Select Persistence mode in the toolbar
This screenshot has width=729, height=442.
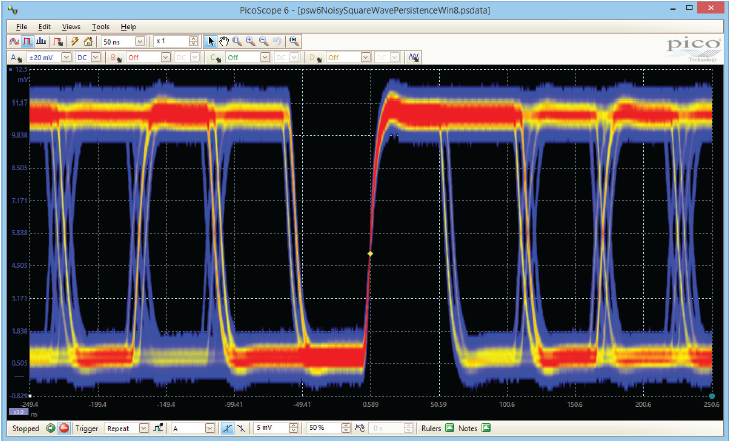(29, 42)
